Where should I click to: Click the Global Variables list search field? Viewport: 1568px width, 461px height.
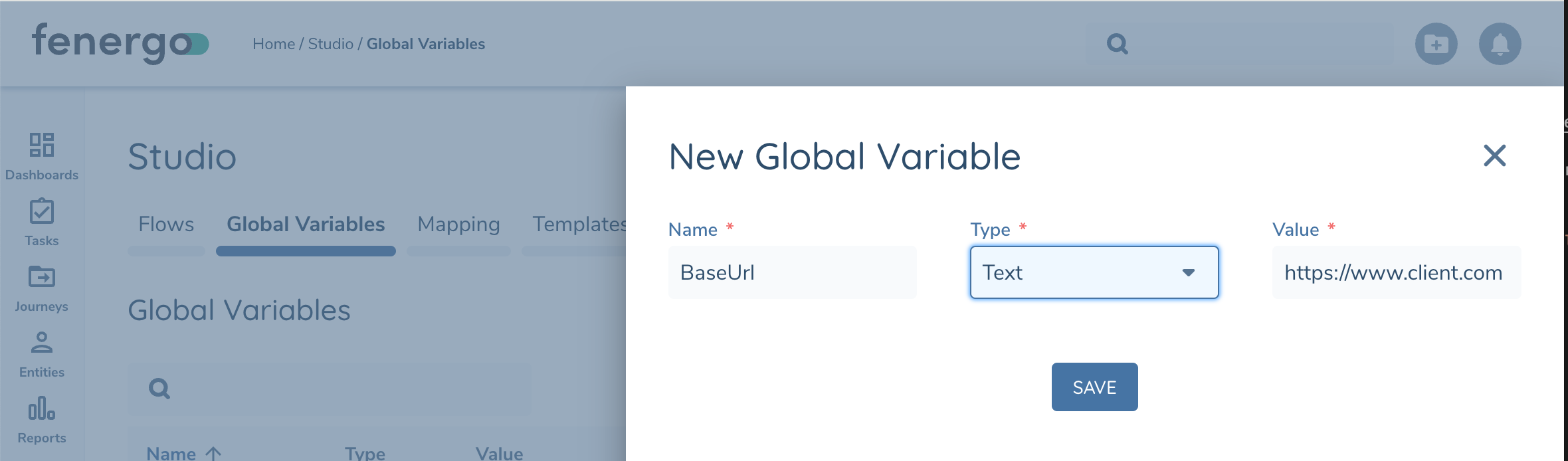pyautogui.click(x=330, y=389)
